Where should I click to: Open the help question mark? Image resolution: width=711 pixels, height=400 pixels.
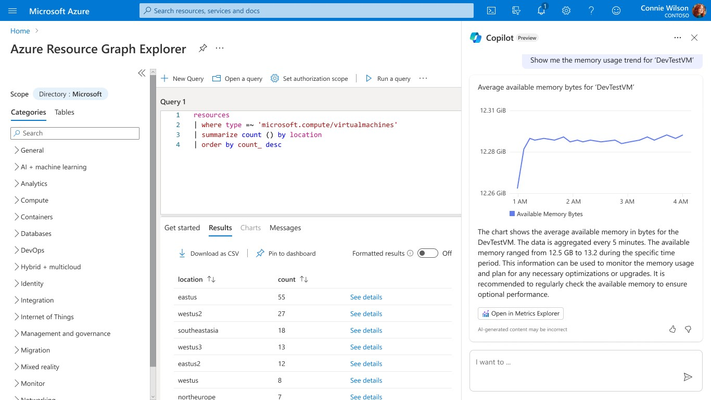point(591,11)
